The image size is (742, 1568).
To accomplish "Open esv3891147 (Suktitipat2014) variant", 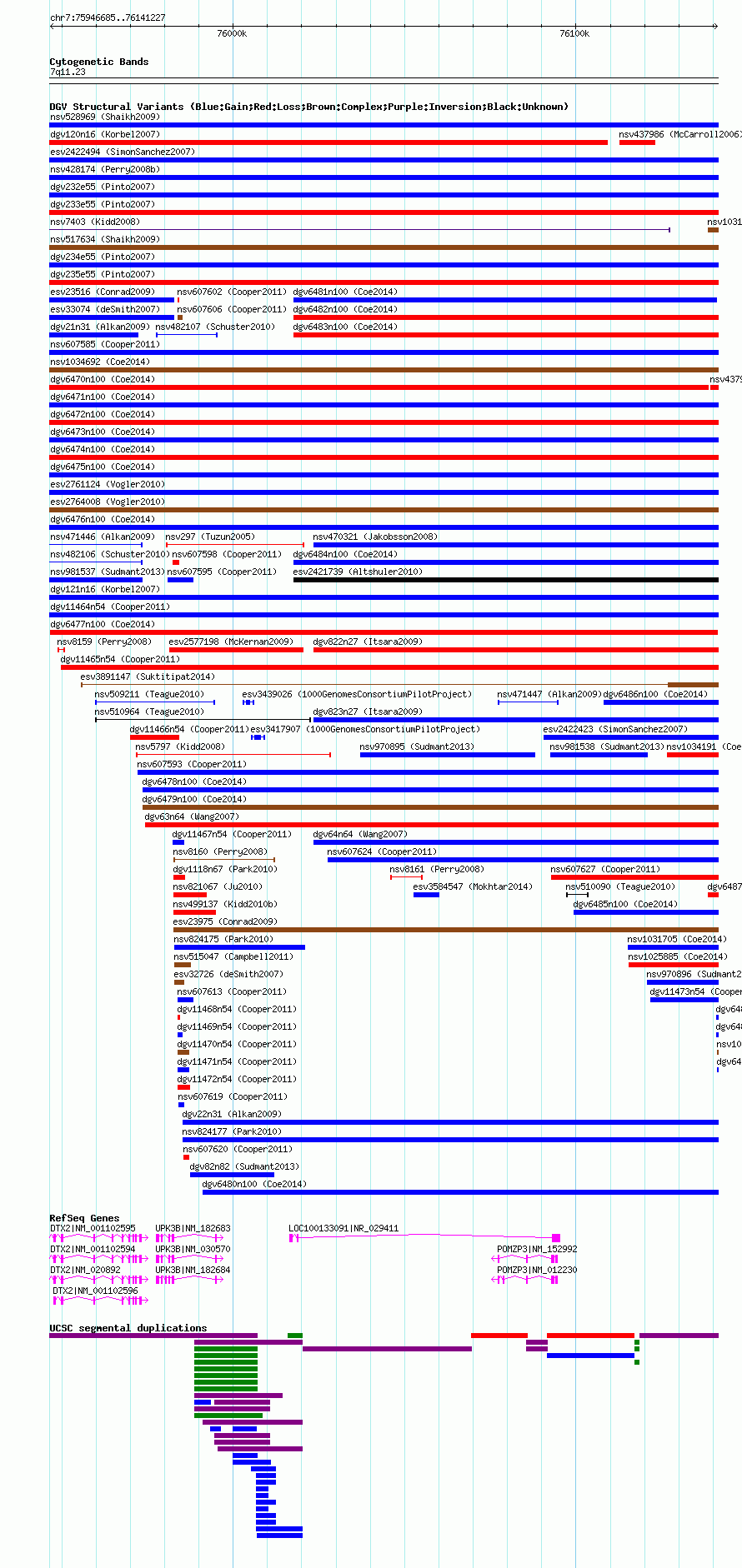I will 148,677.
